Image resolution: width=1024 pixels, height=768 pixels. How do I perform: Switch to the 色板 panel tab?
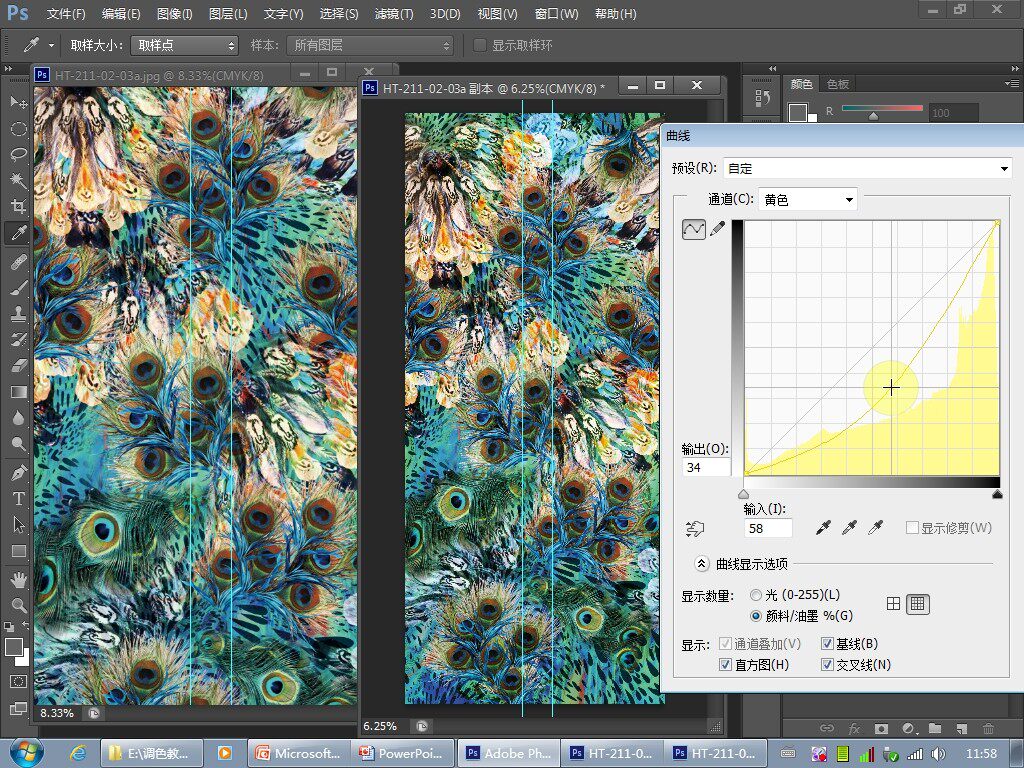point(837,85)
